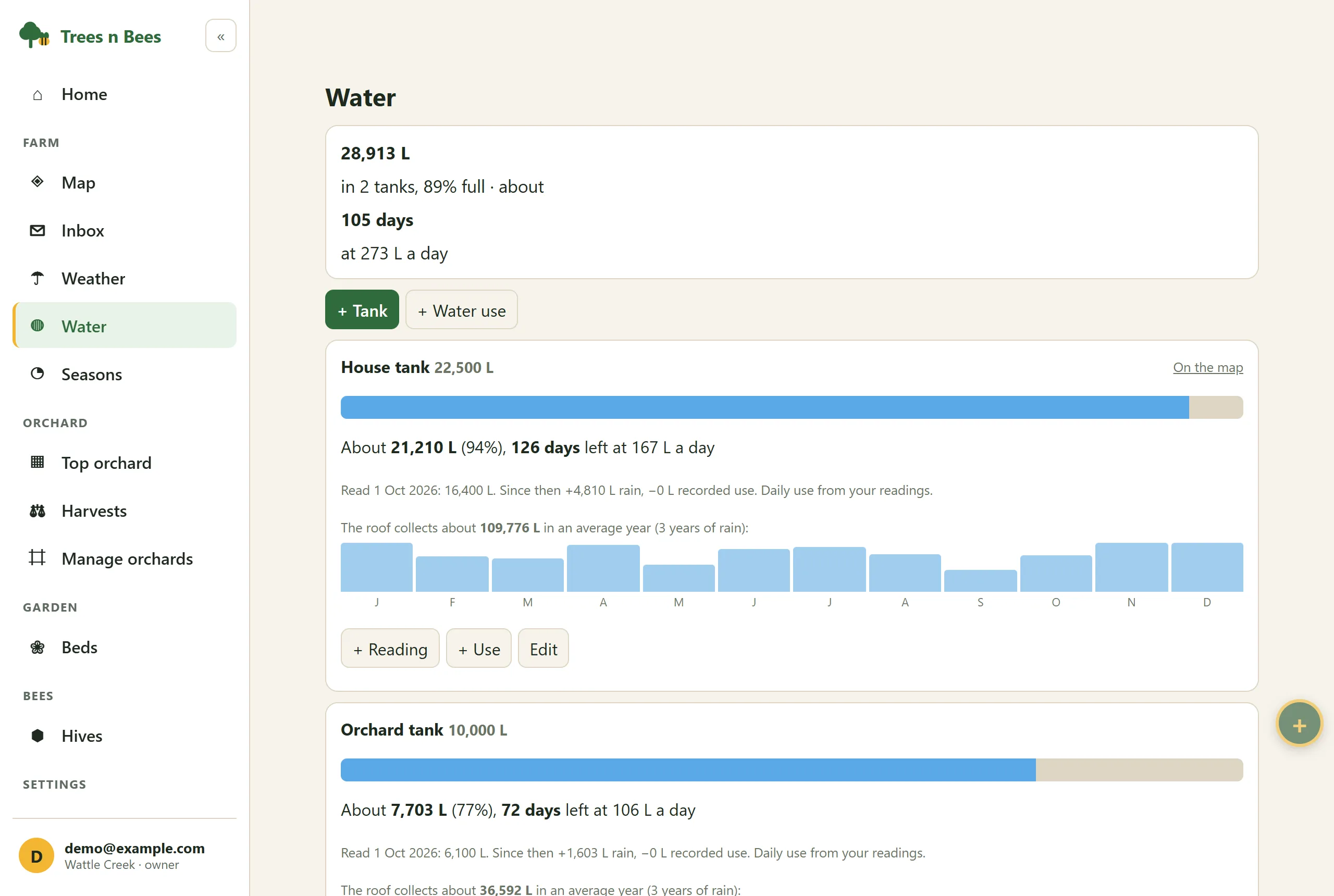Screen dimensions: 1334x896
Task: Click the demo user avatar D
Action: [36, 855]
